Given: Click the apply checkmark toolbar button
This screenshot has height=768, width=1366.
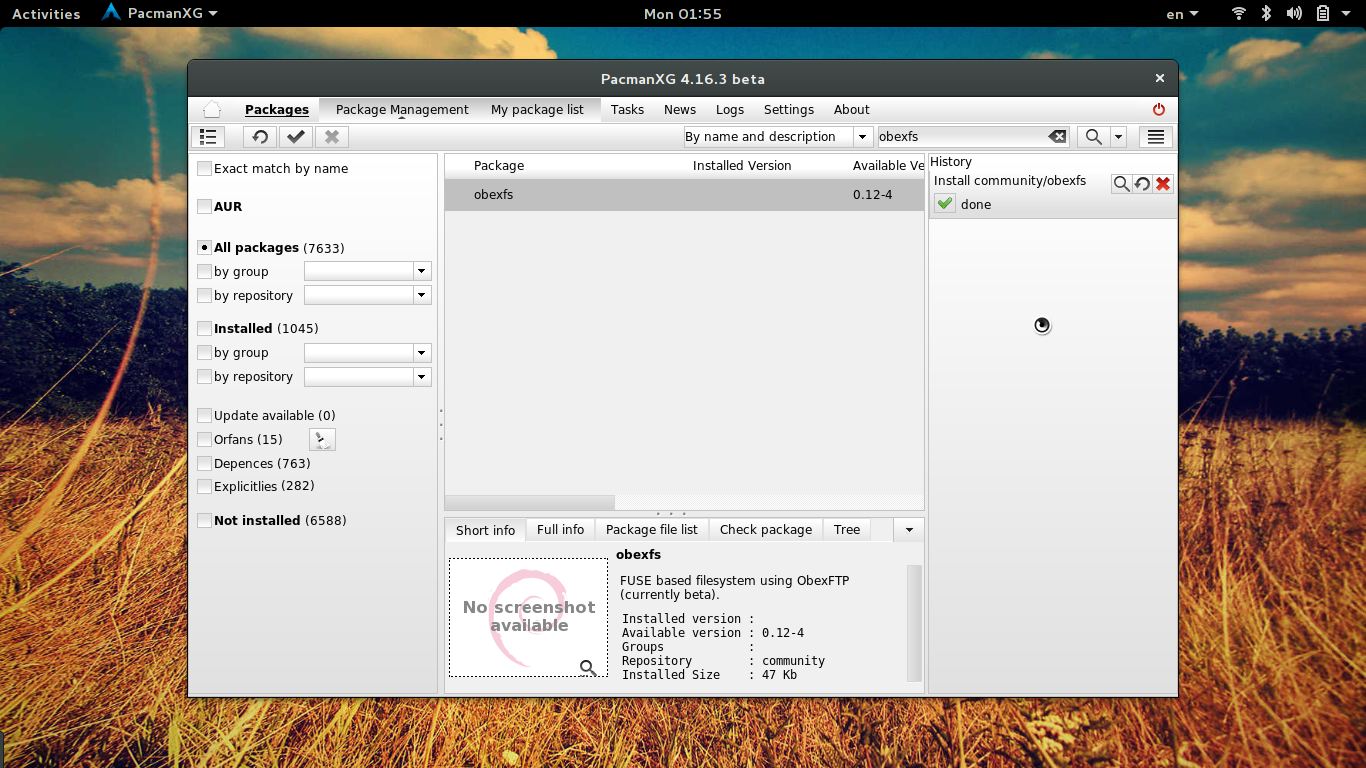Looking at the screenshot, I should tap(296, 137).
